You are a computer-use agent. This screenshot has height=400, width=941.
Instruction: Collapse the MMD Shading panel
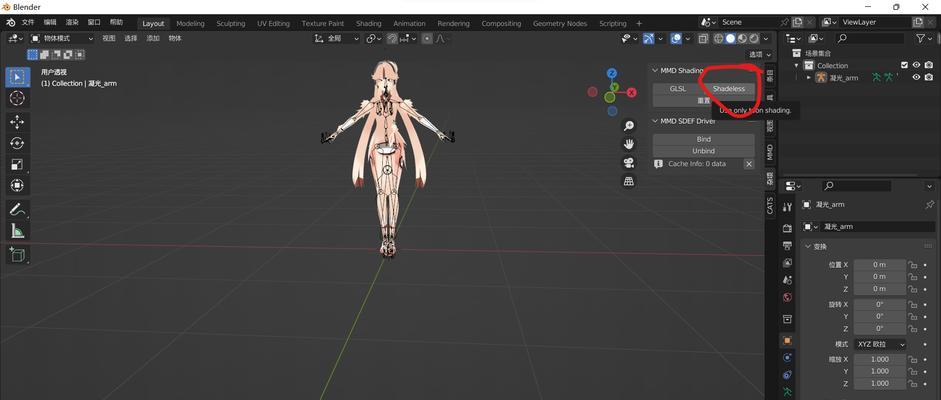pyautogui.click(x=655, y=71)
